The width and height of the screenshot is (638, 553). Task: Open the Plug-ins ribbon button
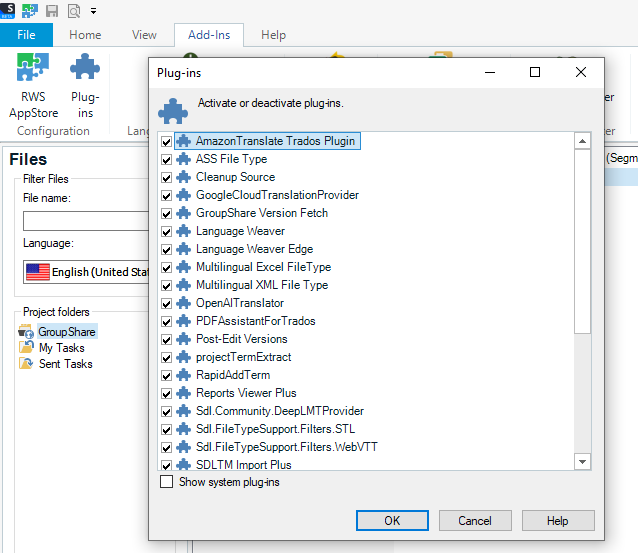(85, 85)
